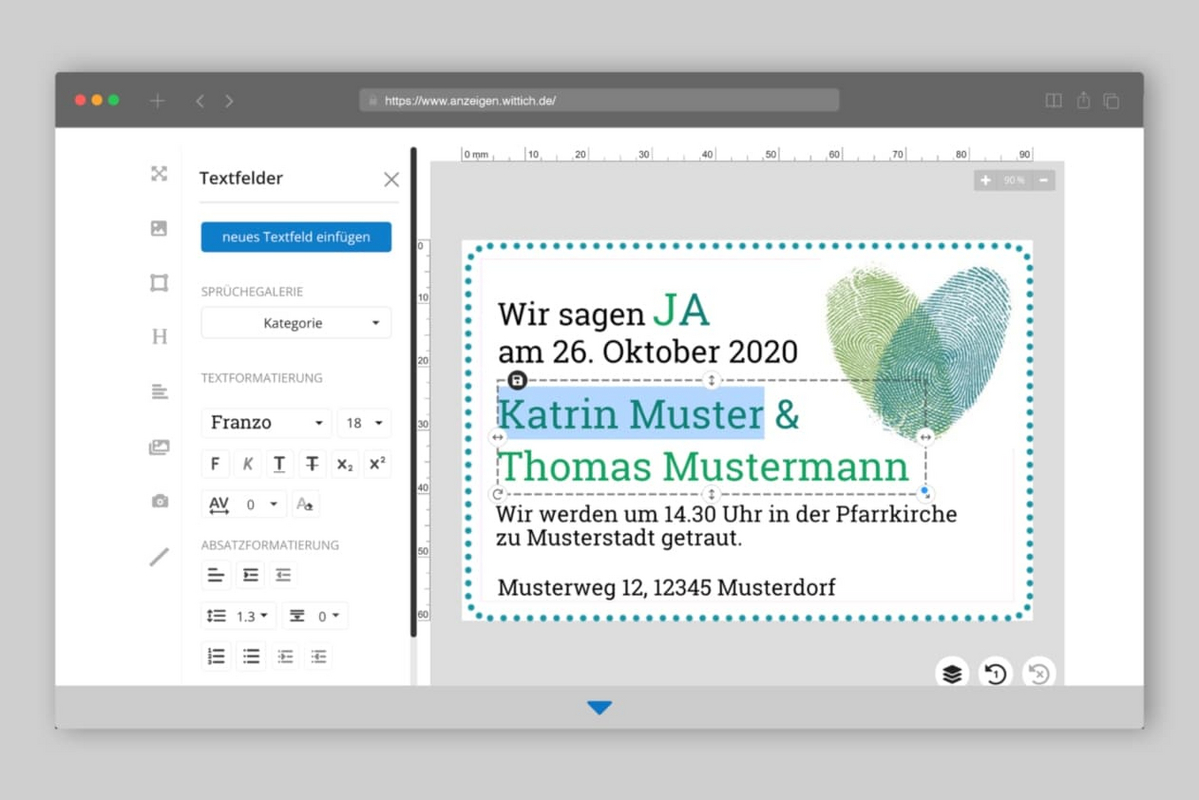The height and width of the screenshot is (800, 1199).
Task: Select the frame tool in sidebar
Action: coord(159,283)
